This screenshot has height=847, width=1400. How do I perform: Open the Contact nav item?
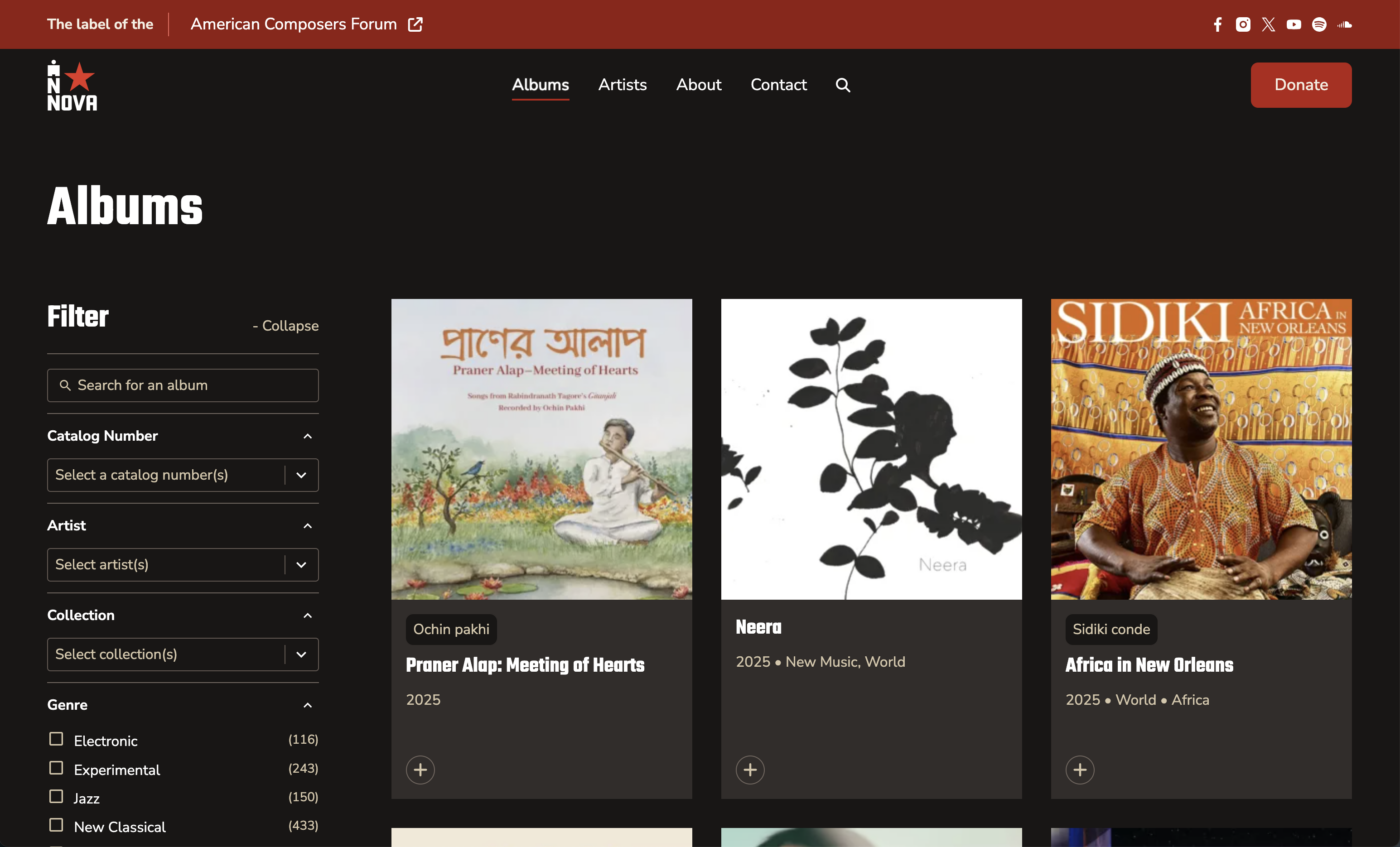(779, 85)
